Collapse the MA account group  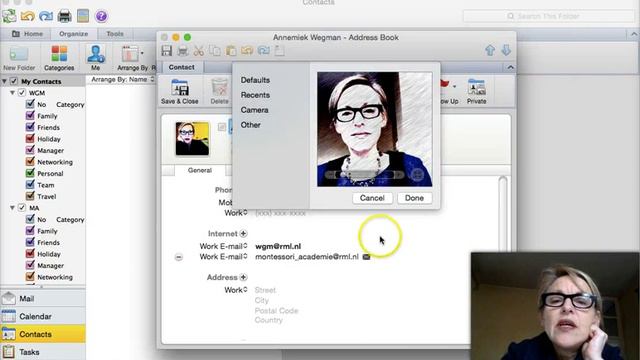pos(12,208)
